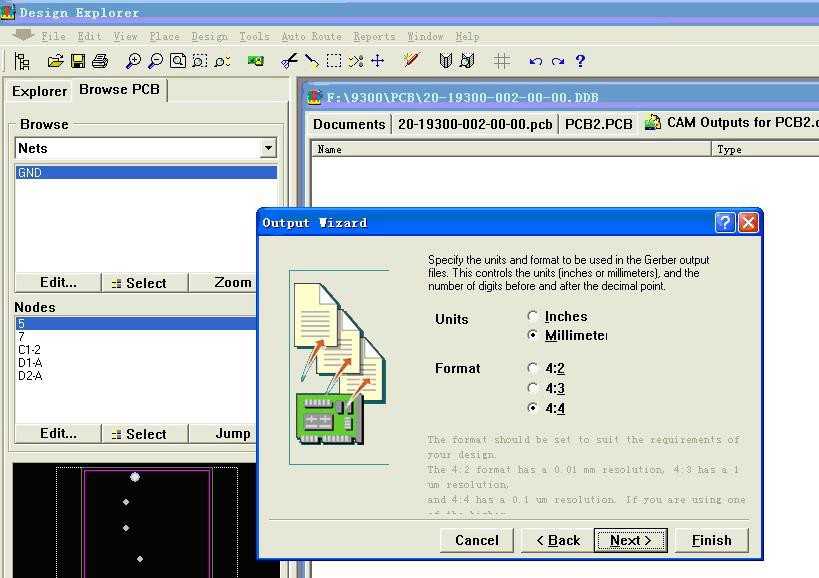Image resolution: width=819 pixels, height=578 pixels.
Task: Click the fit document zoom icon
Action: click(x=178, y=61)
